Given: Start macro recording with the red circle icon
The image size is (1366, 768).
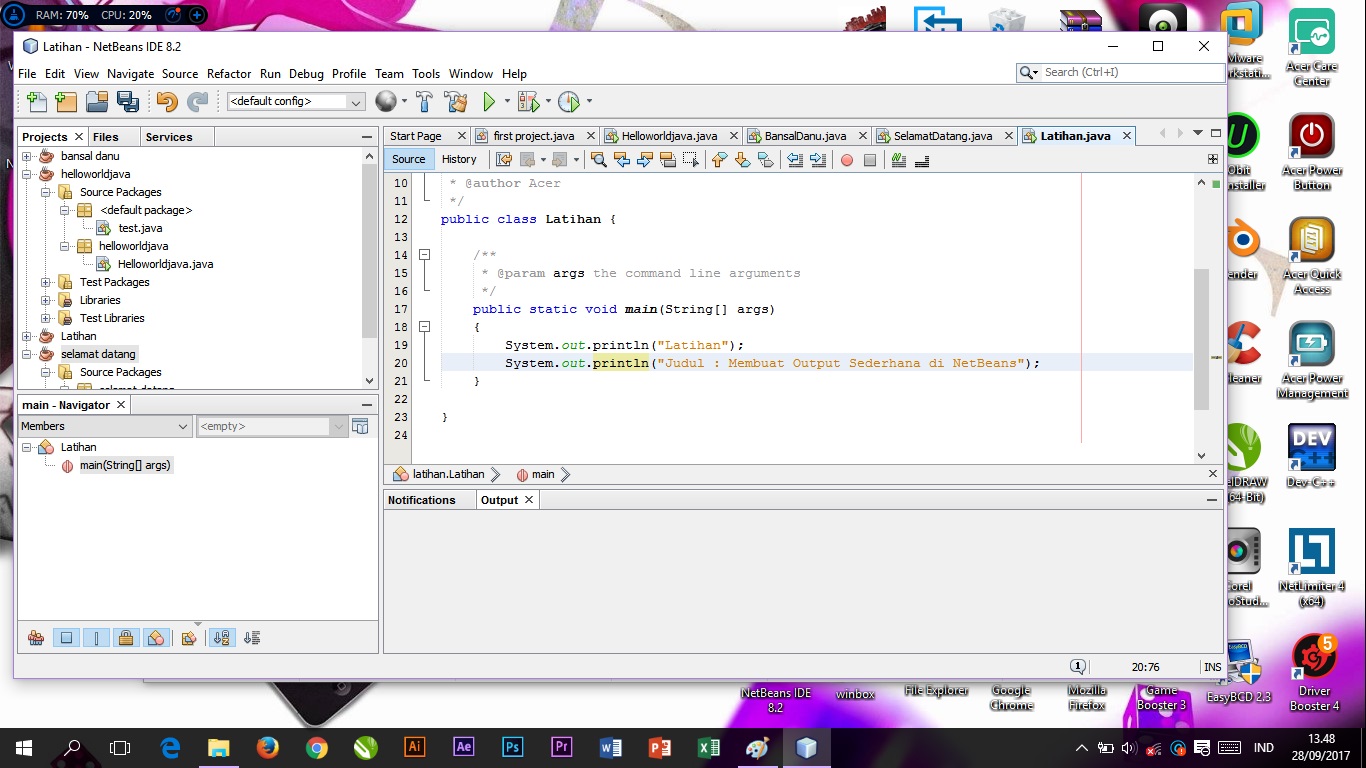Looking at the screenshot, I should pos(847,160).
